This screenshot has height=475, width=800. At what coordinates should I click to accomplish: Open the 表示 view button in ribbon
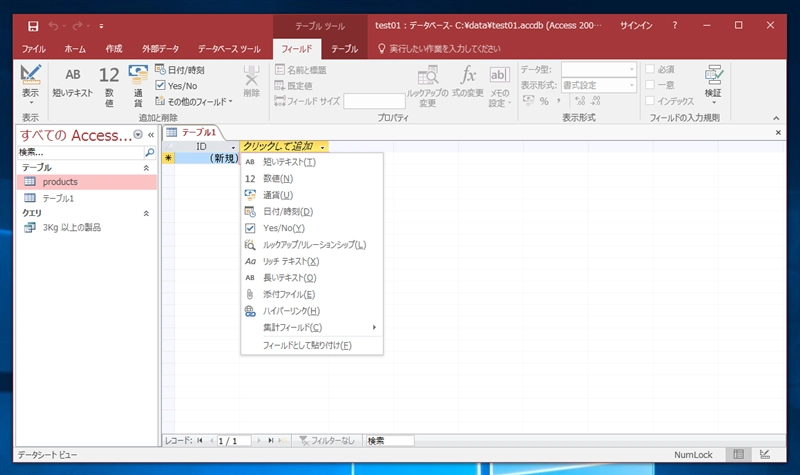(31, 85)
